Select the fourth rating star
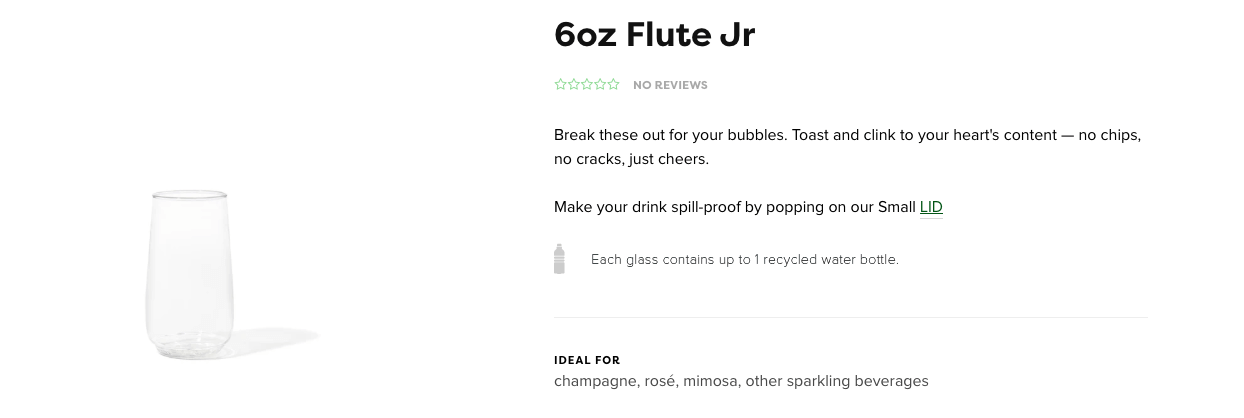The height and width of the screenshot is (418, 1244). point(600,84)
